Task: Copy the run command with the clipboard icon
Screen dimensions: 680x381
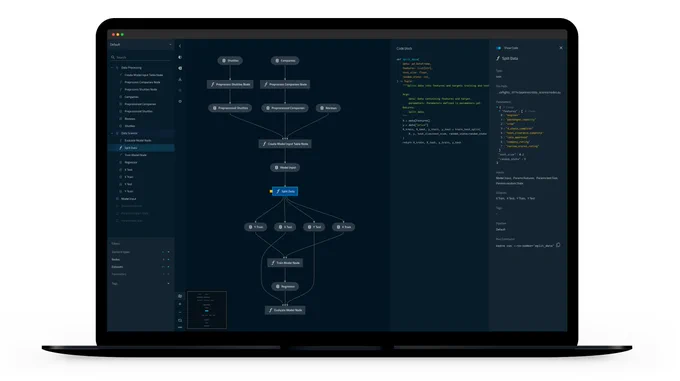Action: (559, 245)
